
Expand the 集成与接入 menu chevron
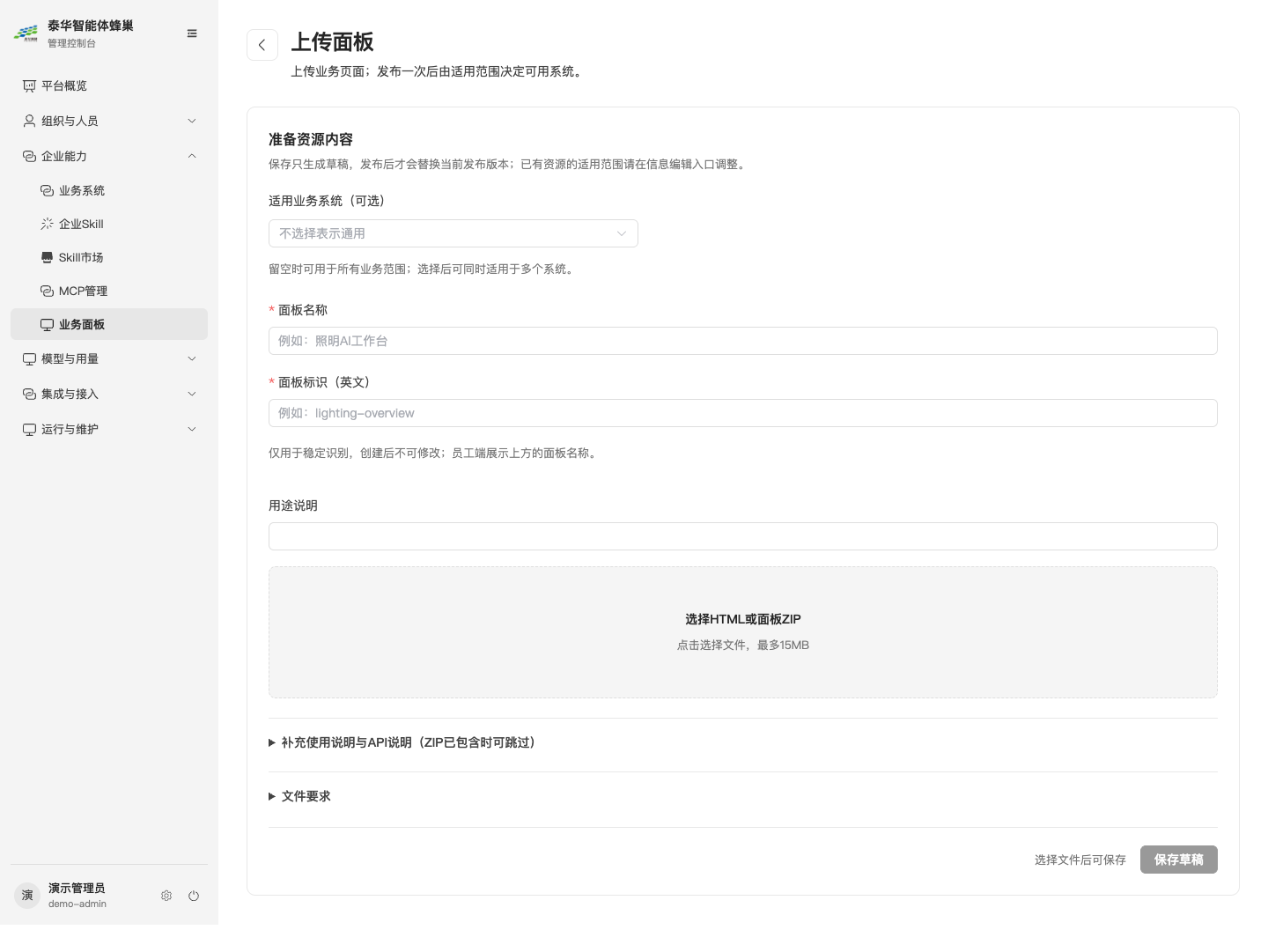(x=192, y=394)
